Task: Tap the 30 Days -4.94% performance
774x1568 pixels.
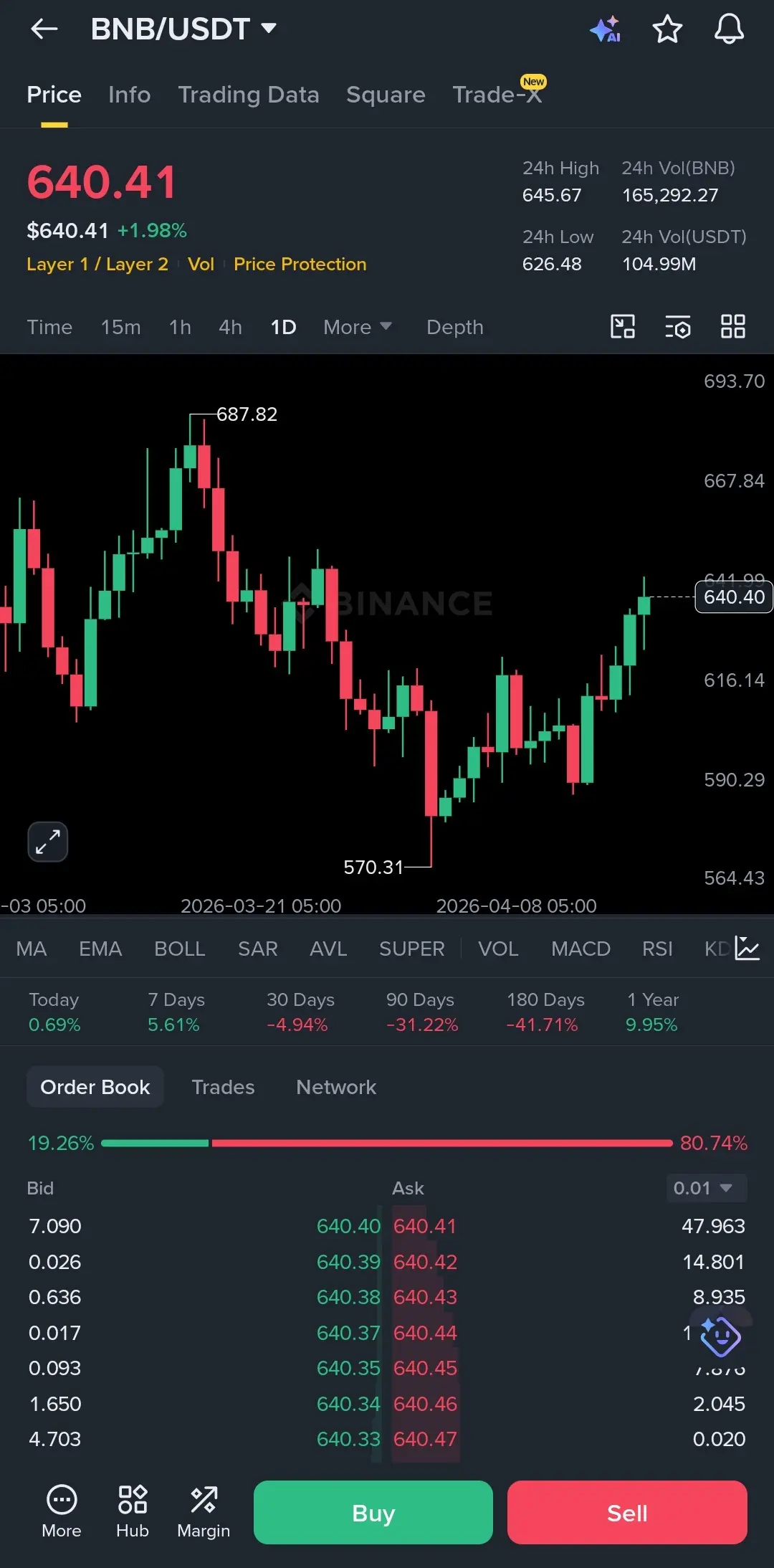Action: point(300,1012)
